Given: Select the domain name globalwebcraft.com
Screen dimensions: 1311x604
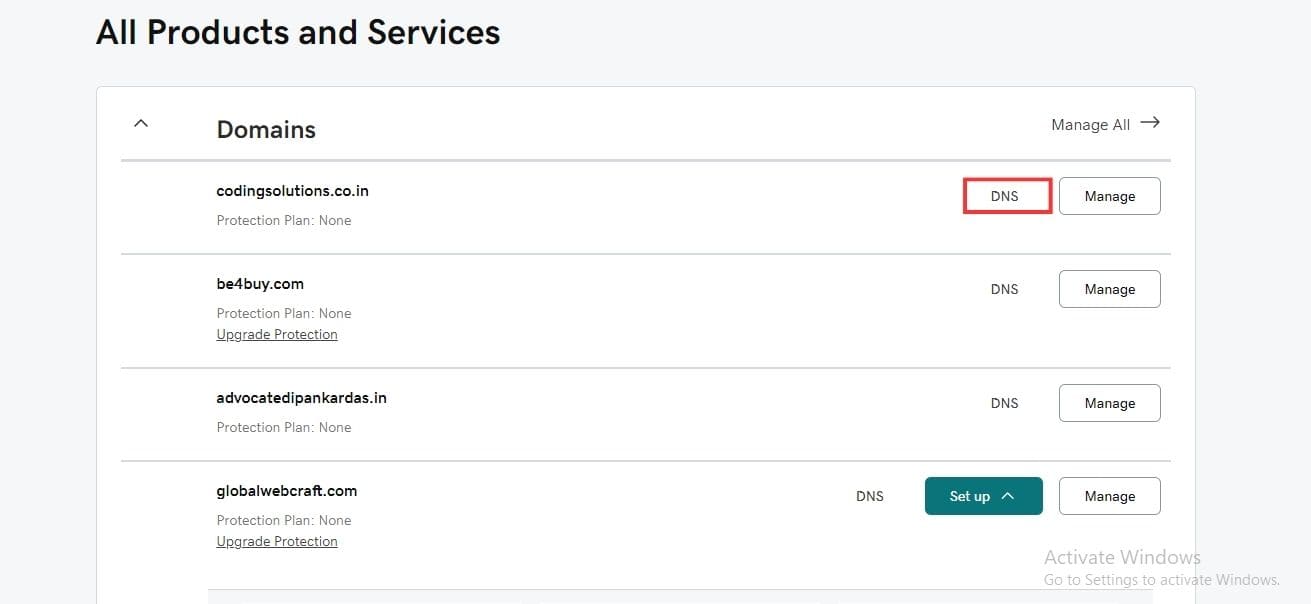Looking at the screenshot, I should click(x=286, y=490).
